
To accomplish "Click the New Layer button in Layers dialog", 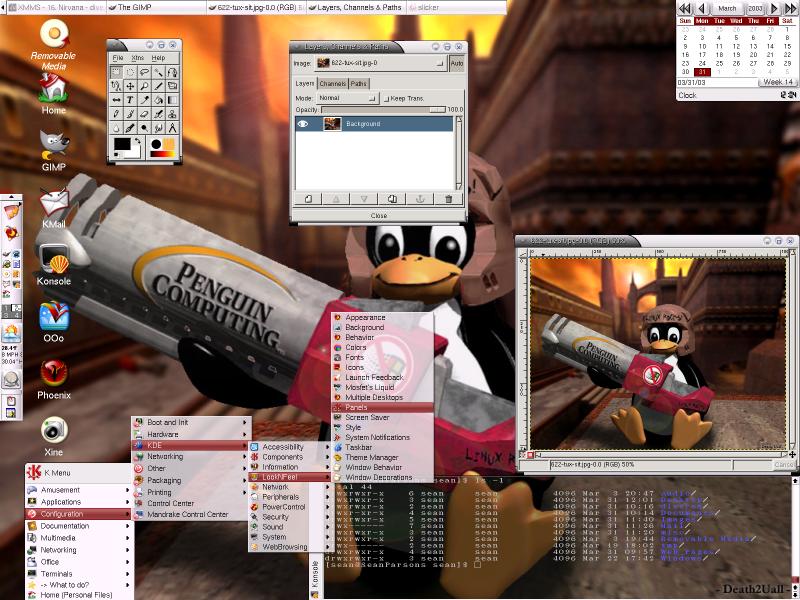I will [308, 199].
